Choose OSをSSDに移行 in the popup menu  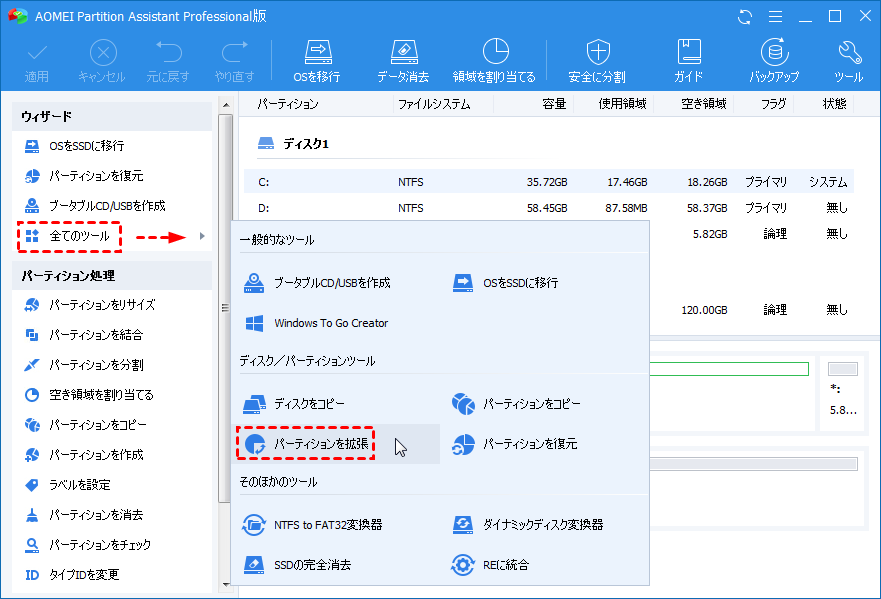505,283
